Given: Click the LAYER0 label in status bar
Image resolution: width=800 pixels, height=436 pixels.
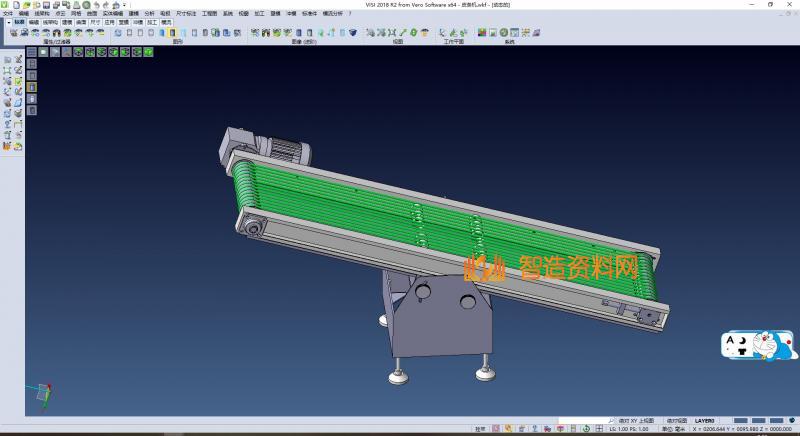Looking at the screenshot, I should click(x=705, y=421).
